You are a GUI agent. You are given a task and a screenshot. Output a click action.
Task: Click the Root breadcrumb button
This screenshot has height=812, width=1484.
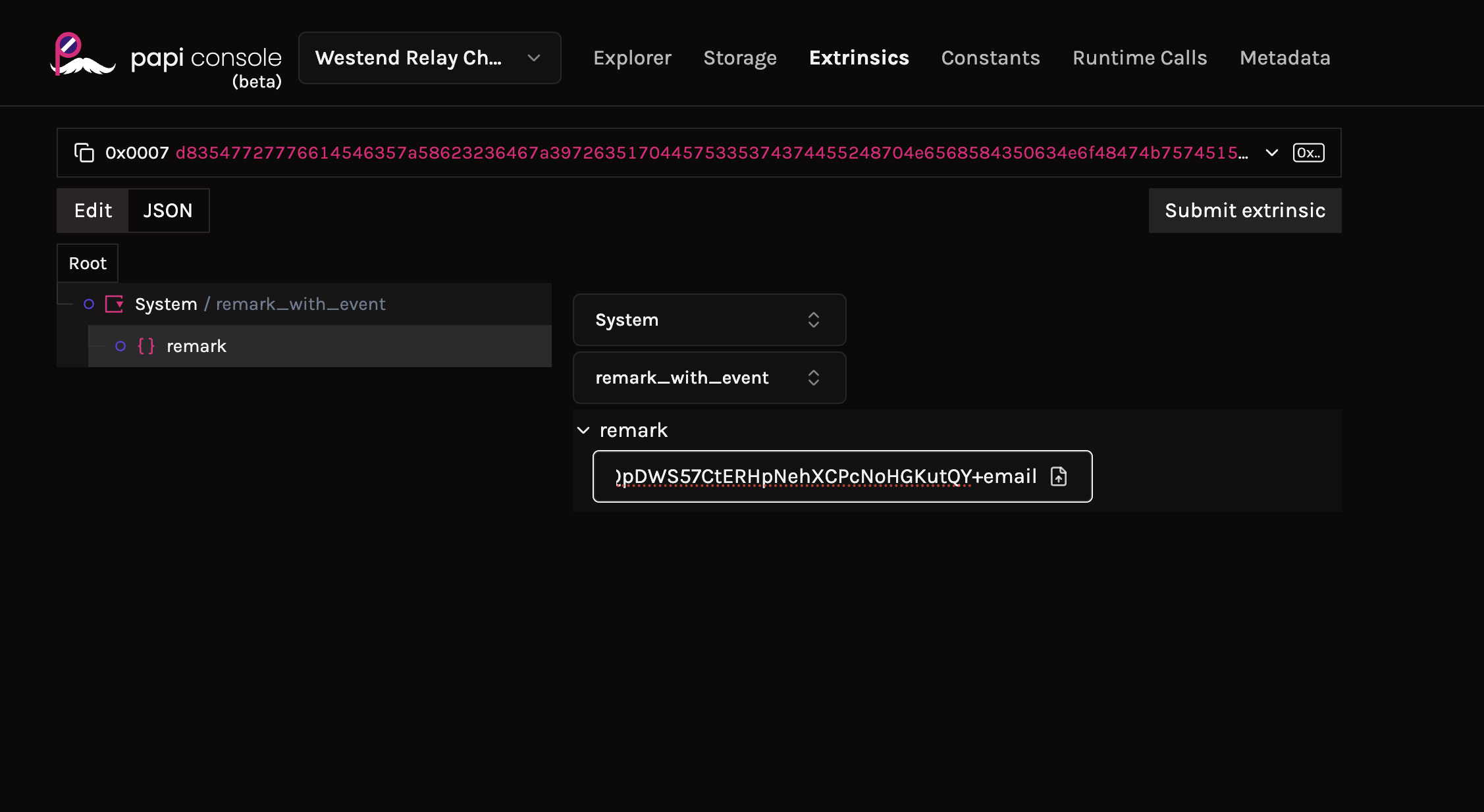88,263
